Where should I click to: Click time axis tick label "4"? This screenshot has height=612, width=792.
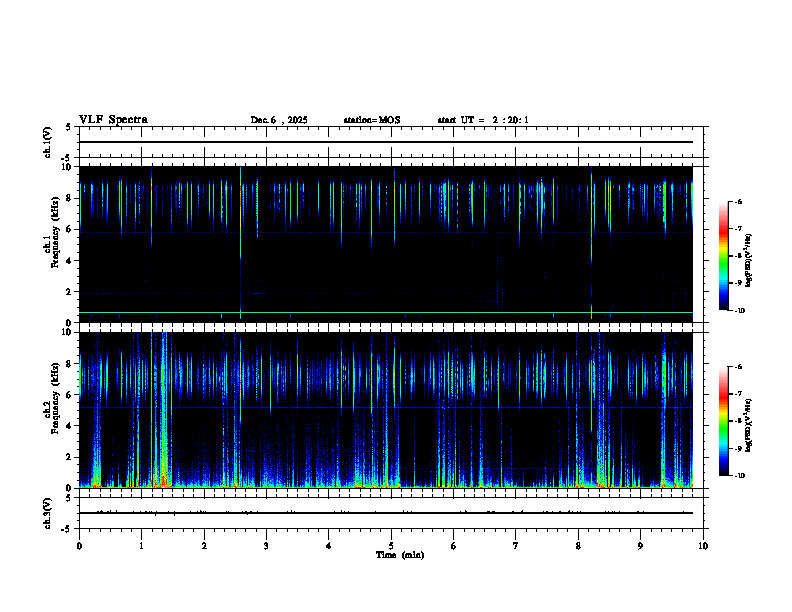[x=329, y=546]
